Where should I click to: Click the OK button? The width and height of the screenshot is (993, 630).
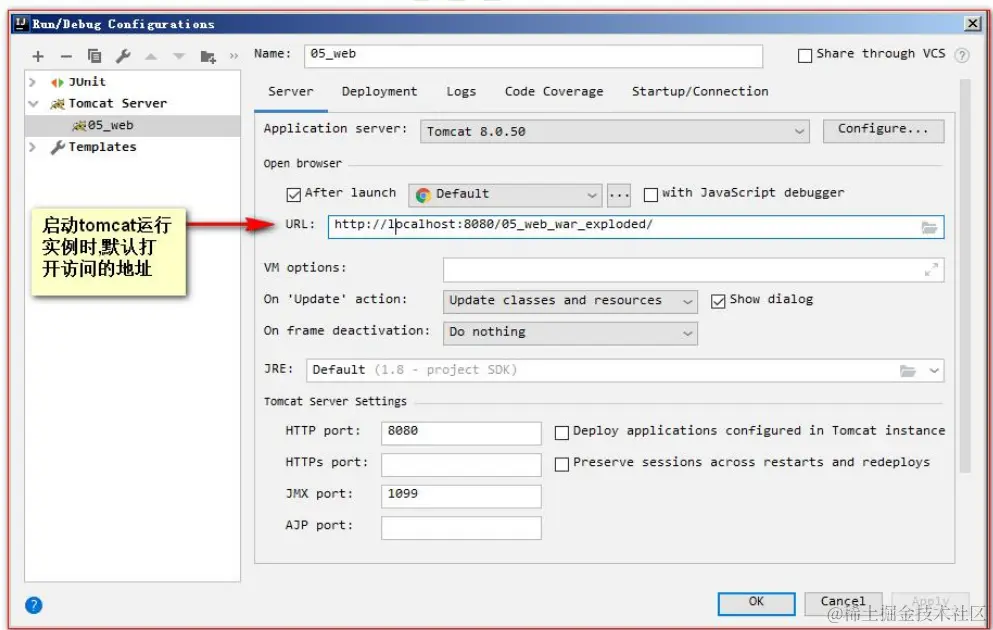(x=756, y=603)
